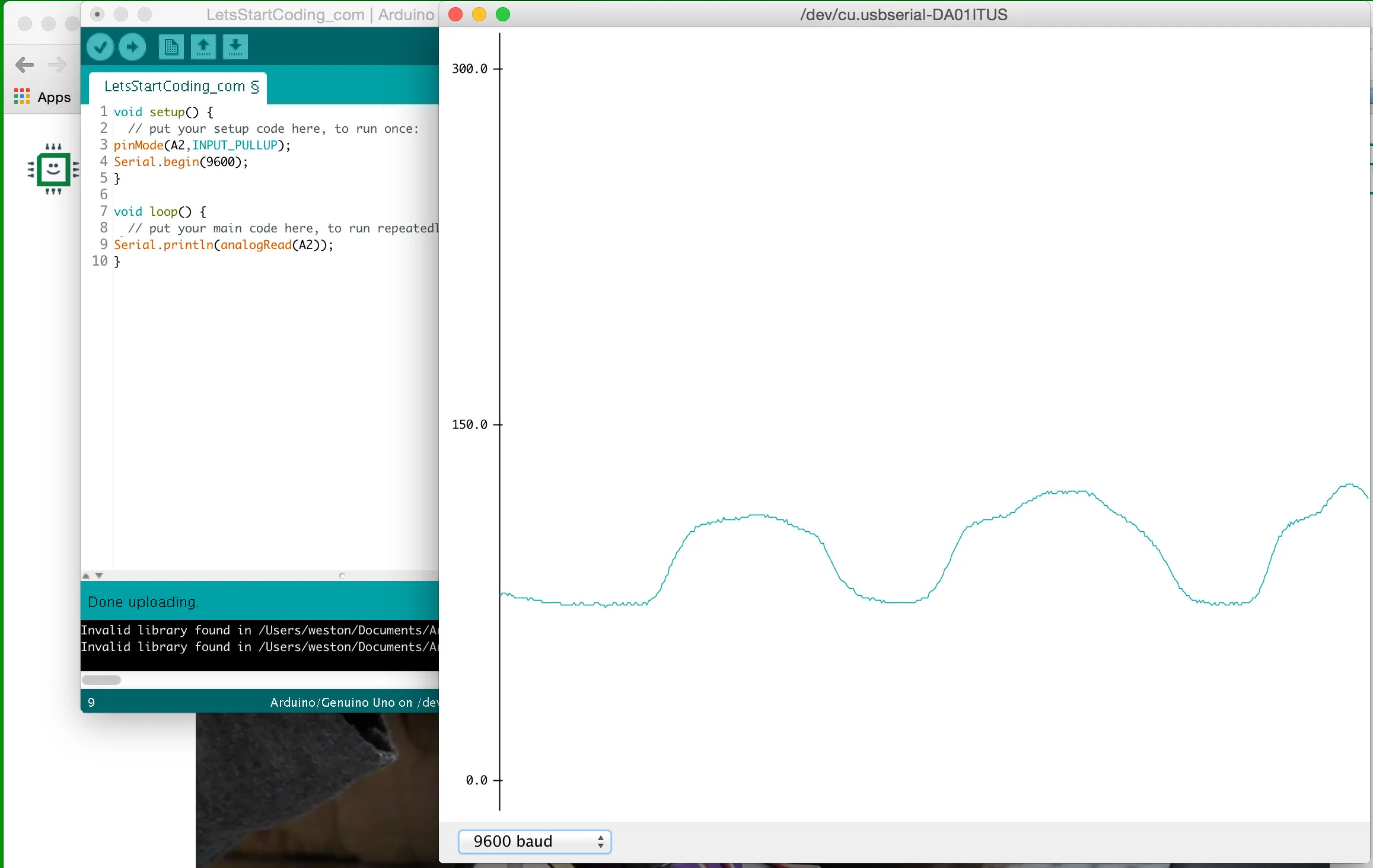Click the Upload arrow button

(132, 47)
